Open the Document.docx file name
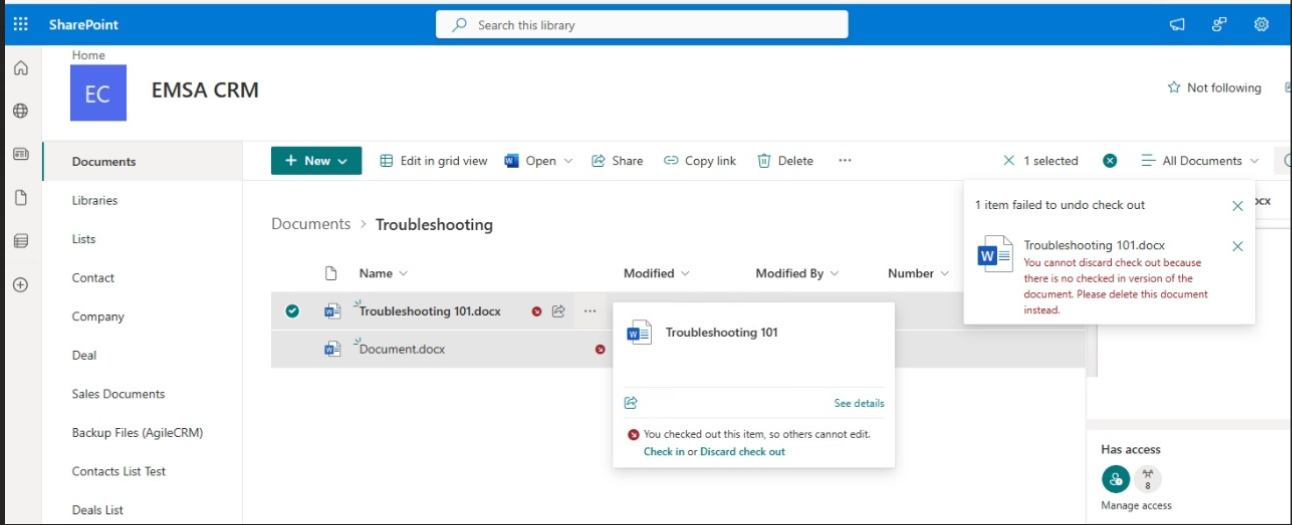Image resolution: width=1292 pixels, height=525 pixels. pos(402,349)
